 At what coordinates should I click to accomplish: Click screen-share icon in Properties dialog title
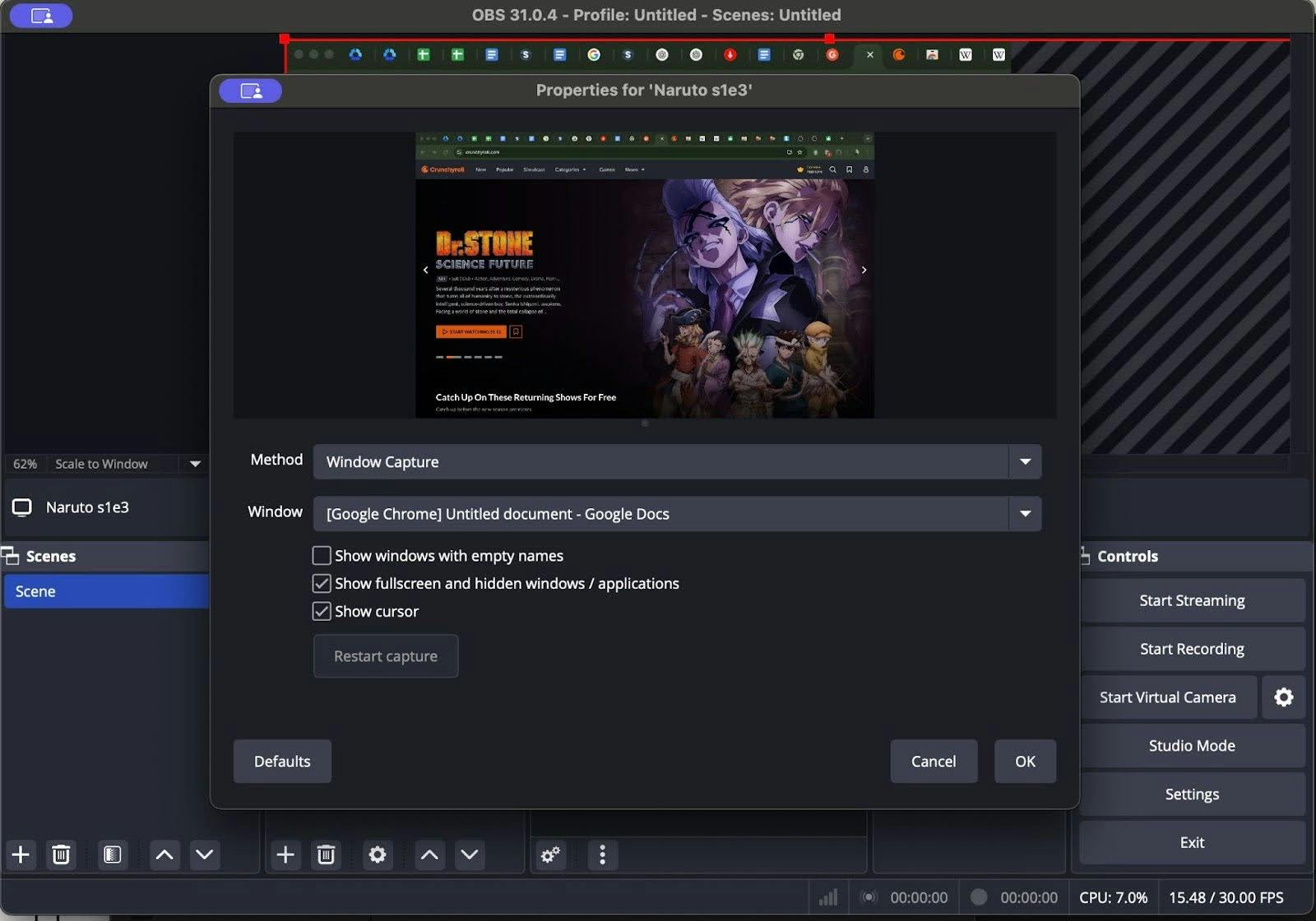pos(251,91)
